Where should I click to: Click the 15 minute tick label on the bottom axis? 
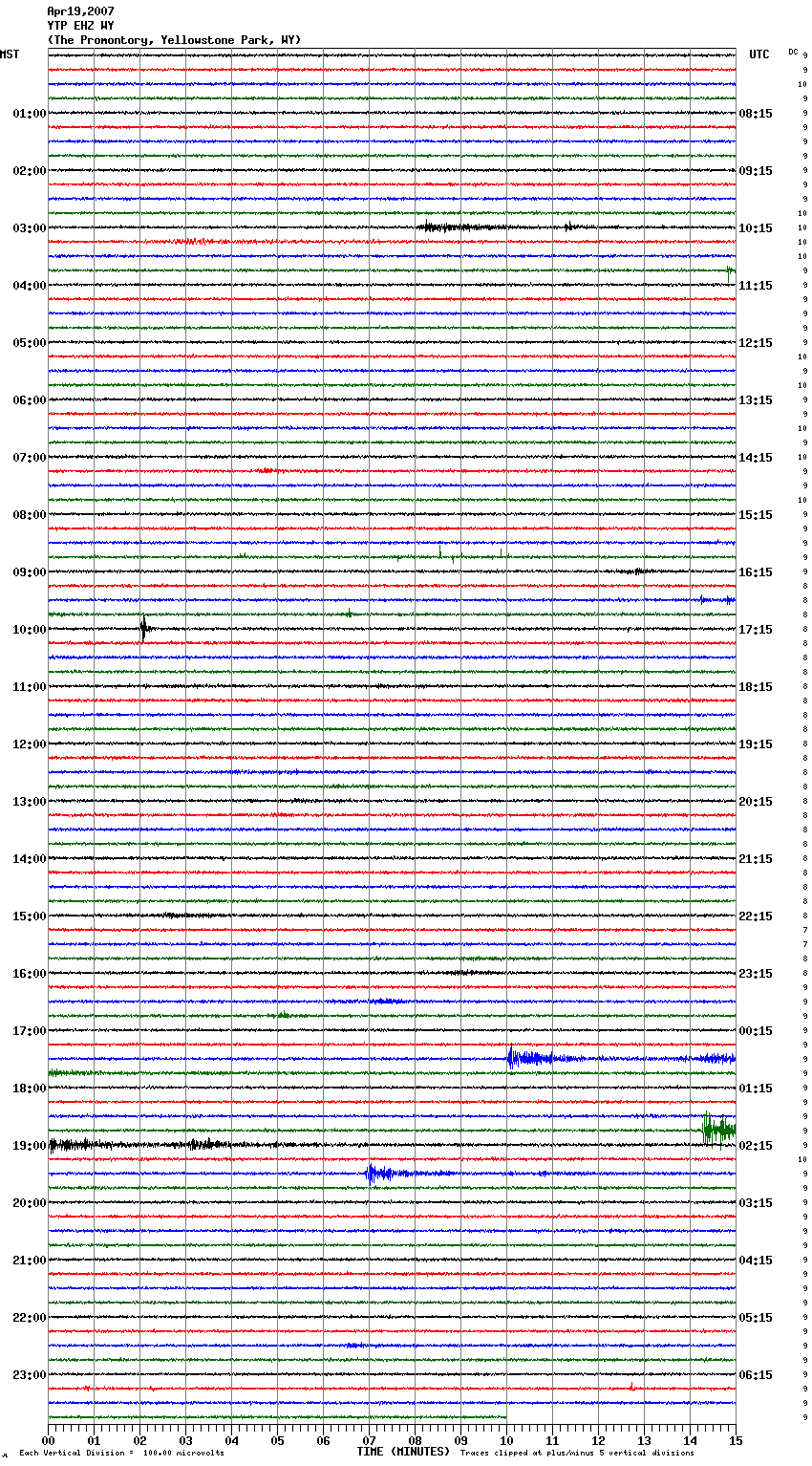point(736,1440)
